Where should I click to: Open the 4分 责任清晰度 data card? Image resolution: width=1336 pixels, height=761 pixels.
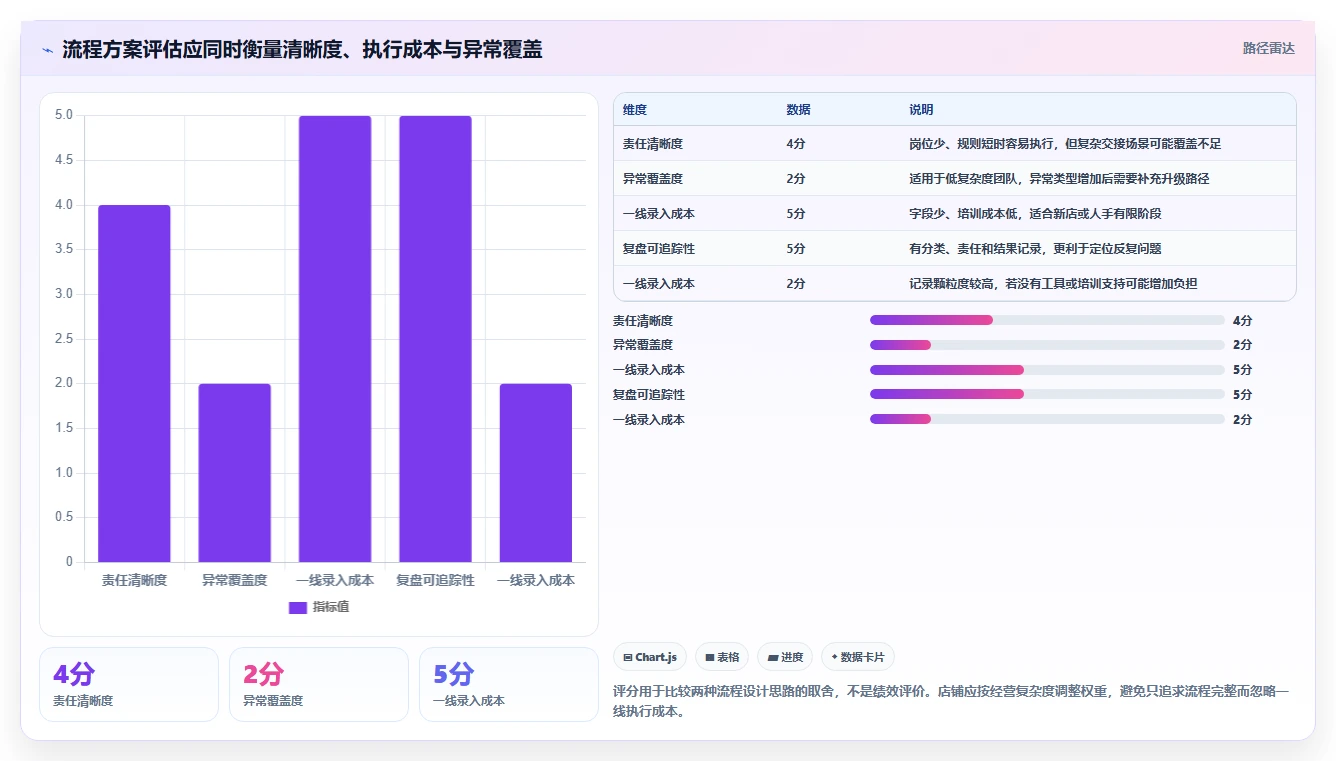click(129, 684)
